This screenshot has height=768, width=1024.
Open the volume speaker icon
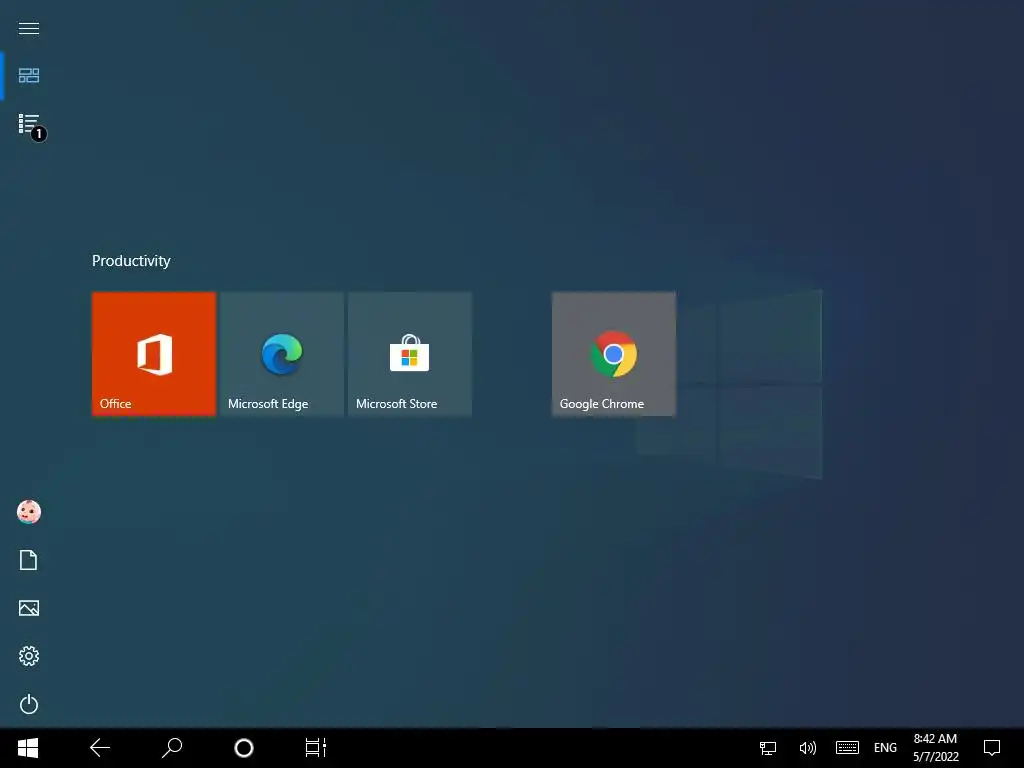click(808, 748)
